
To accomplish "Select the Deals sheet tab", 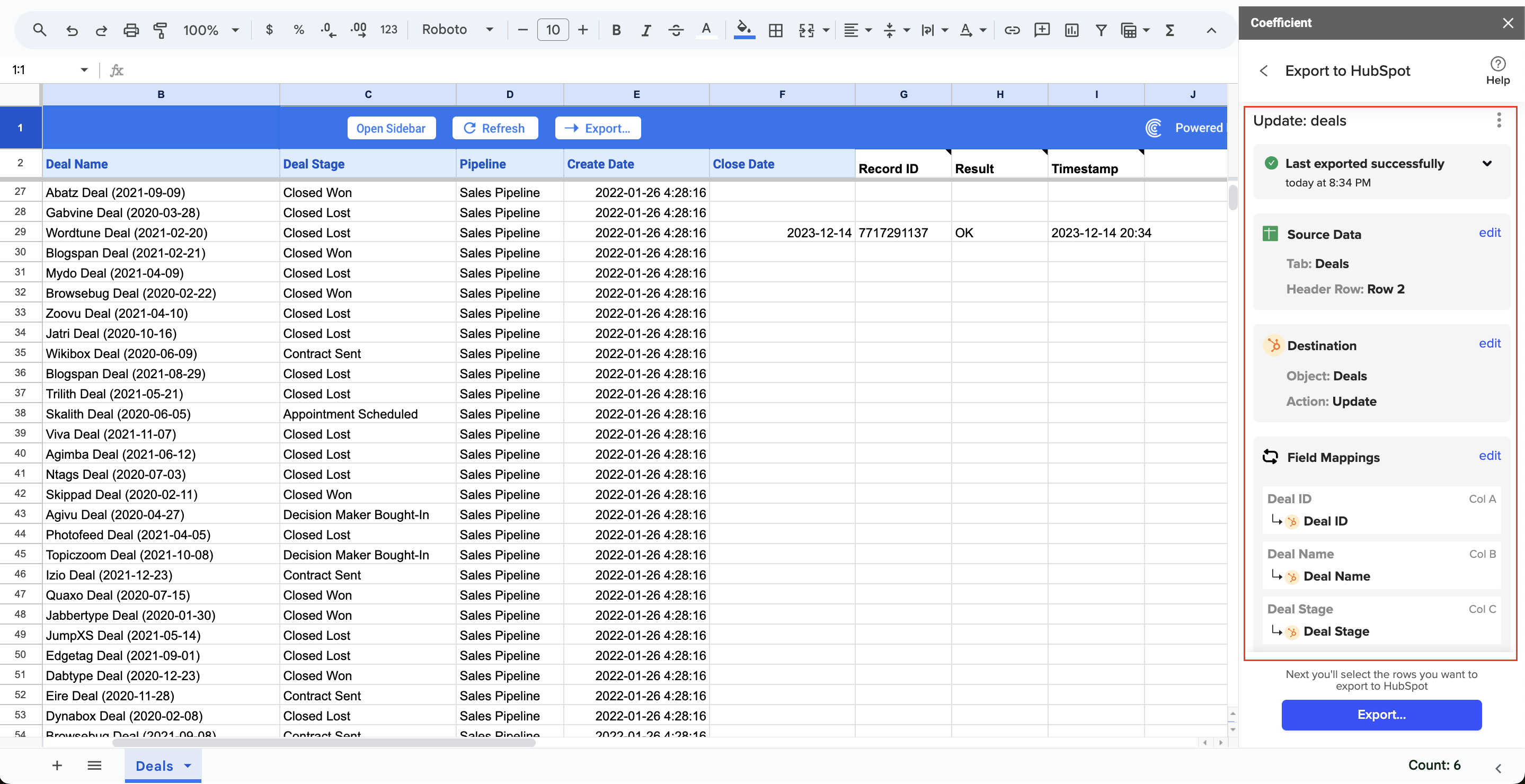I will tap(154, 765).
